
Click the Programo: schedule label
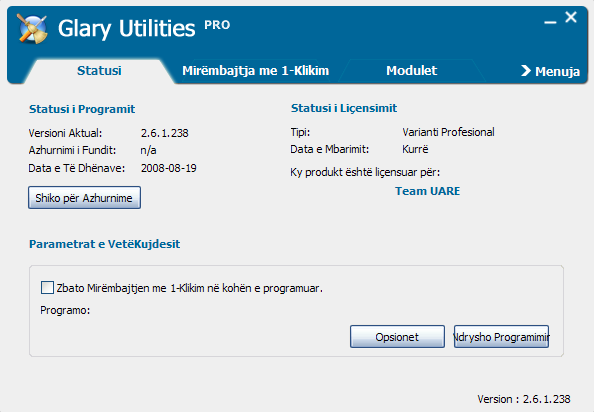[x=65, y=310]
